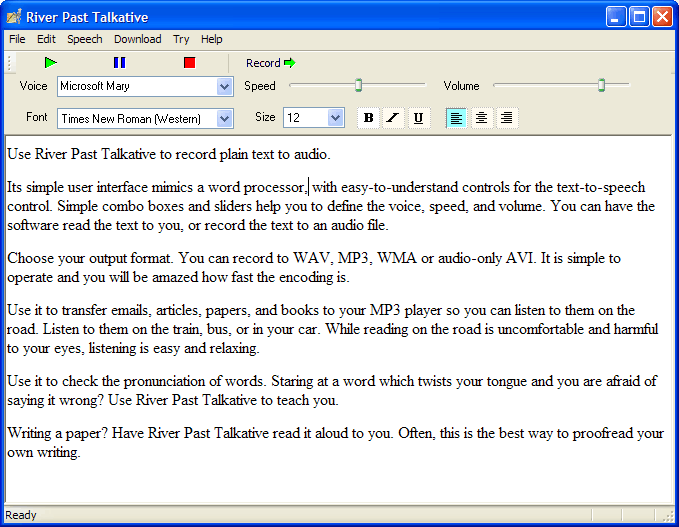Start speech with the green play button

coord(51,63)
